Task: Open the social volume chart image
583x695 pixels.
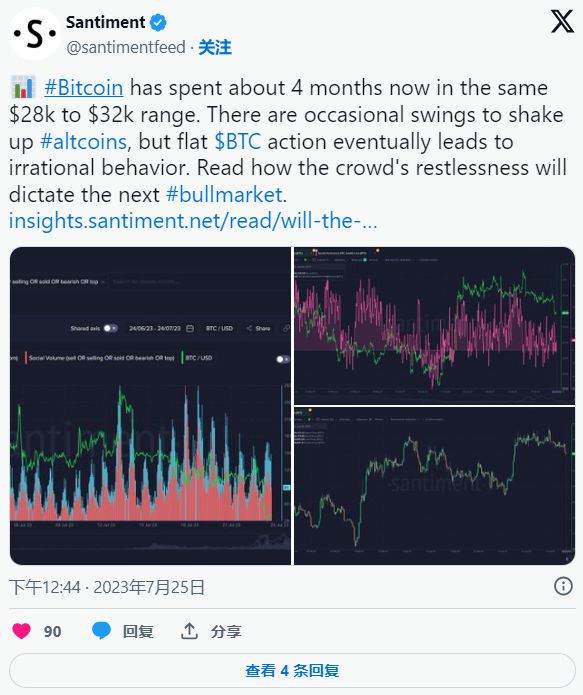Action: [x=150, y=406]
